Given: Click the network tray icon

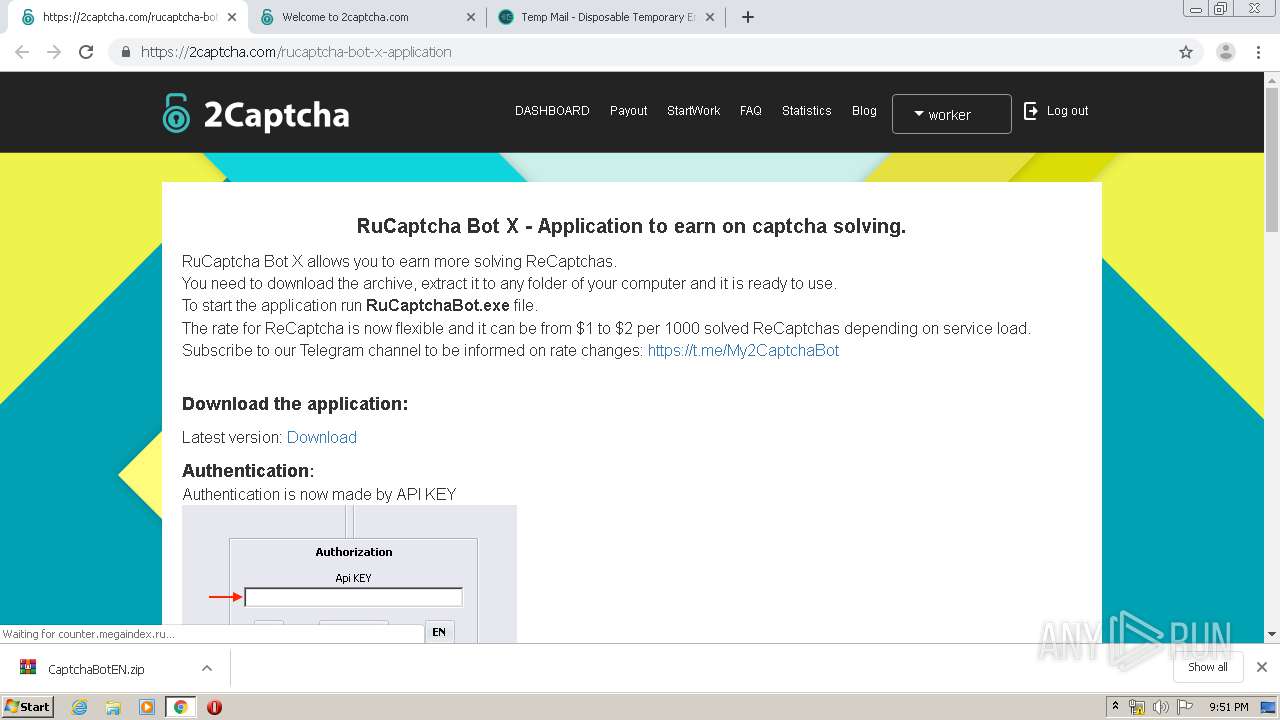Looking at the screenshot, I should pos(1137,707).
